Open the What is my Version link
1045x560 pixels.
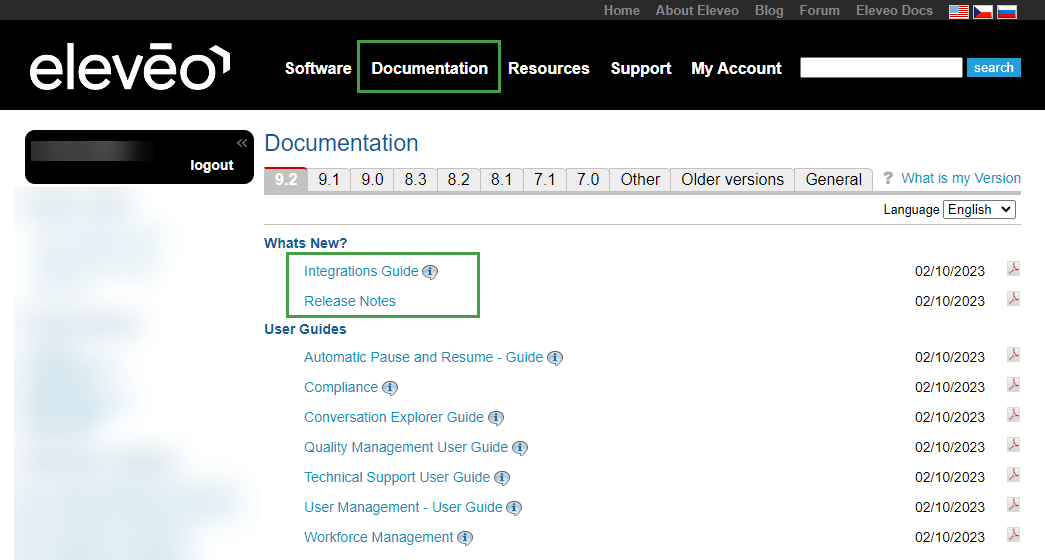960,178
